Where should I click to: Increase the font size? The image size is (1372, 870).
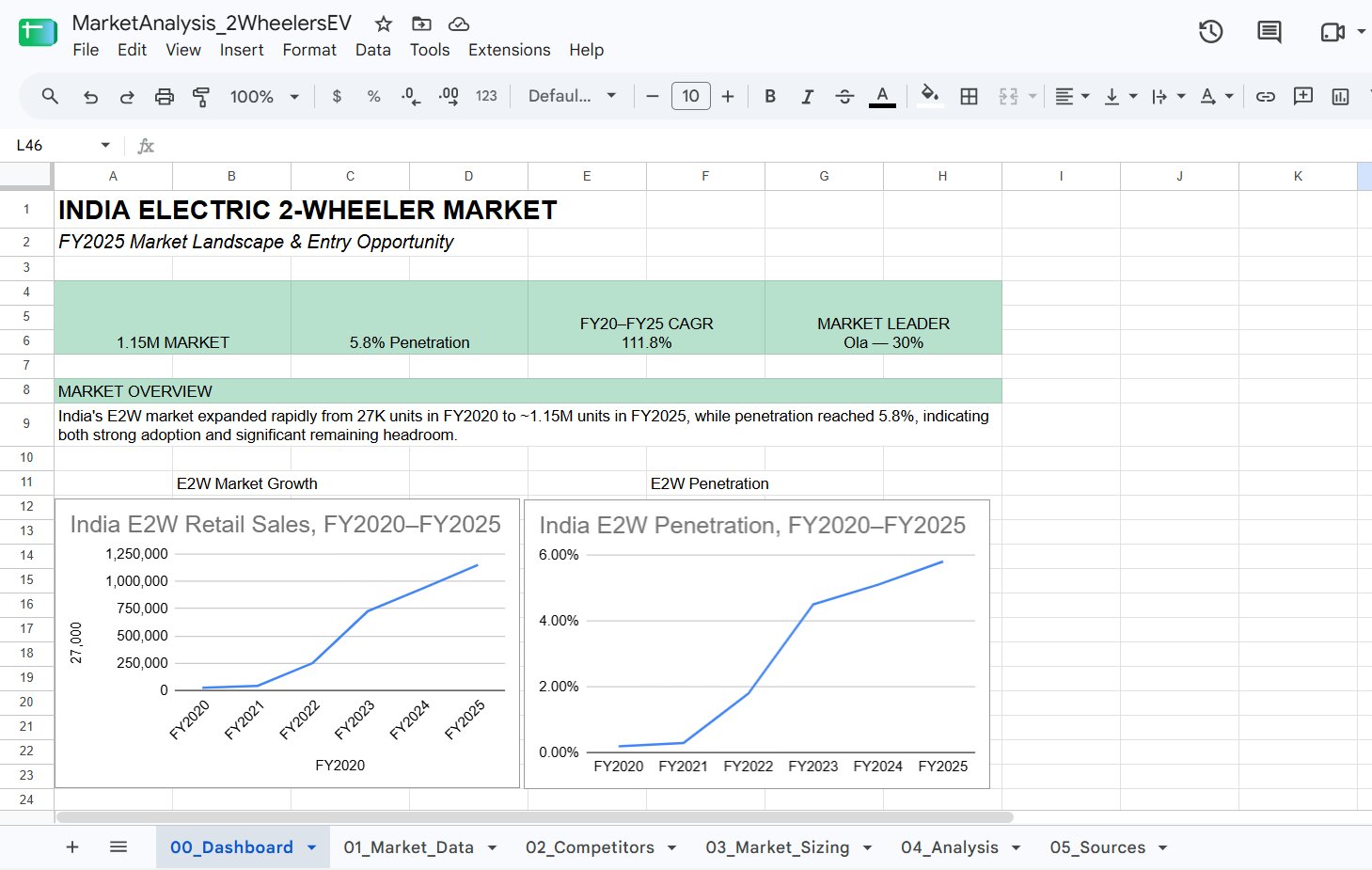728,96
